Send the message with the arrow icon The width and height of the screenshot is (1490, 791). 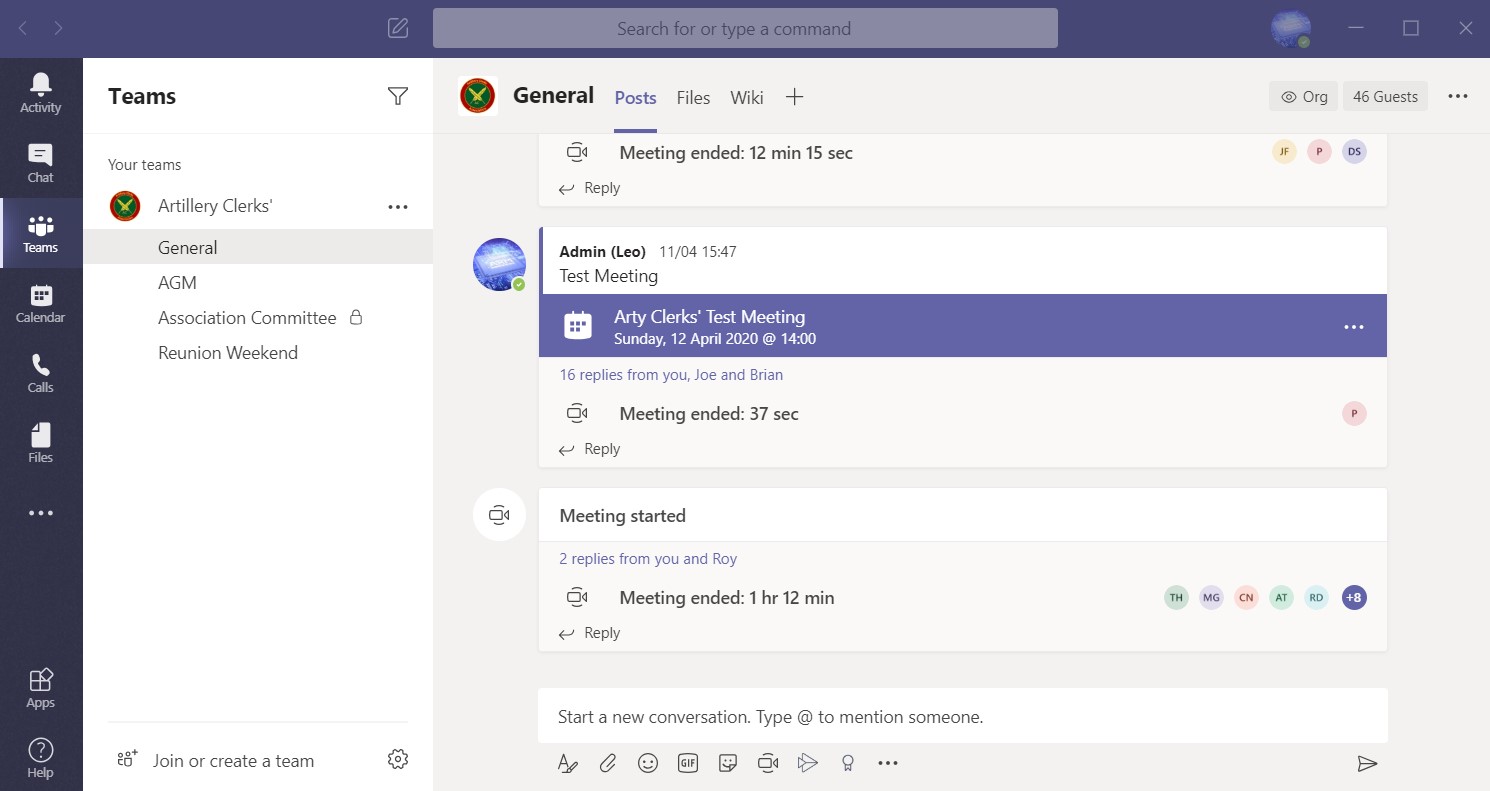1368,763
